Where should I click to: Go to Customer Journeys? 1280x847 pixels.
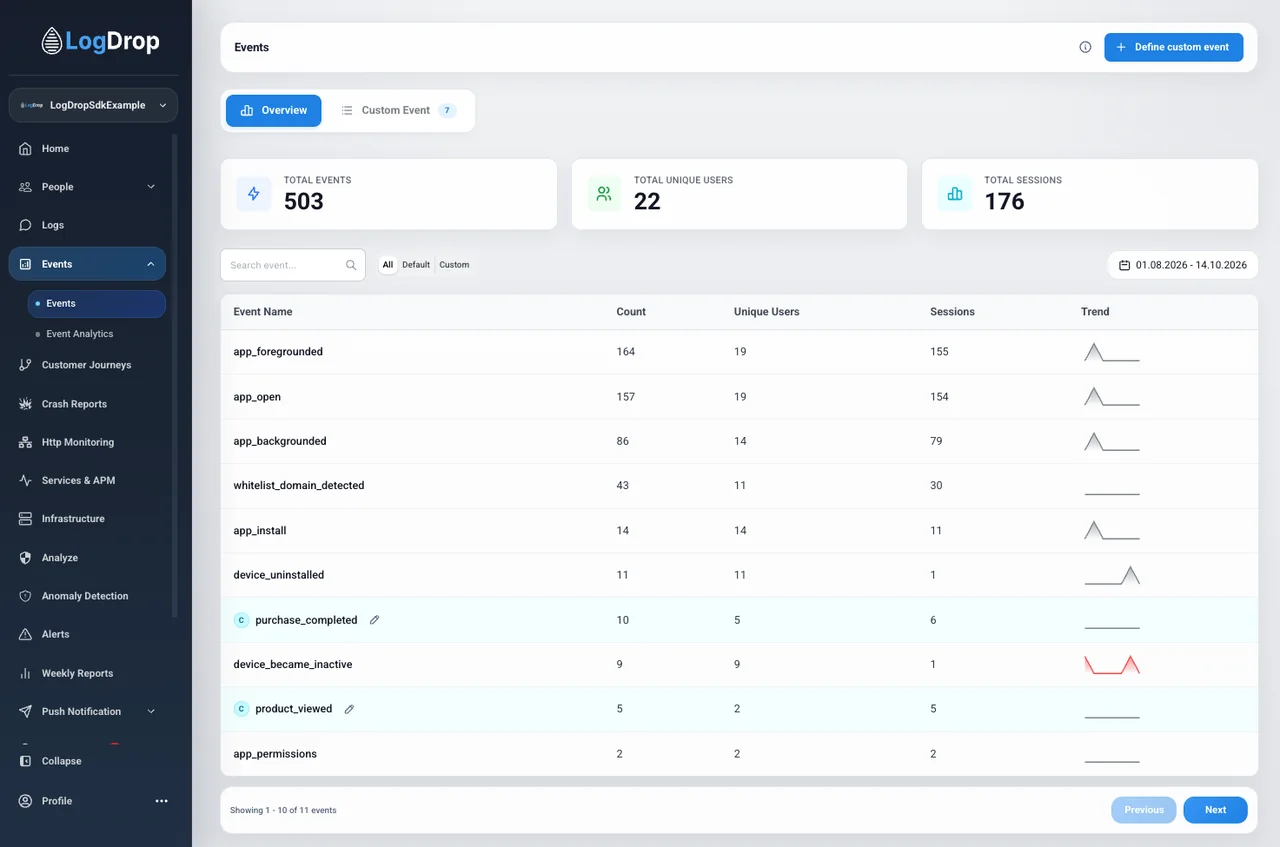[x=87, y=365]
